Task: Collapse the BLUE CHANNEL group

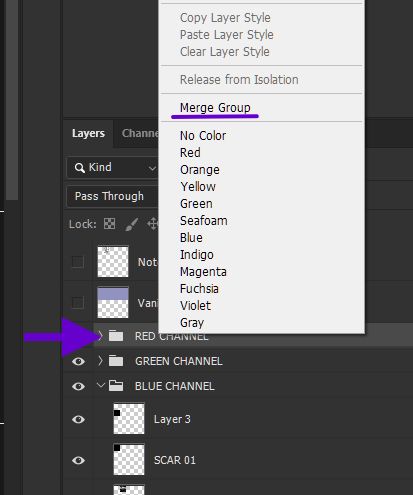Action: click(x=100, y=385)
